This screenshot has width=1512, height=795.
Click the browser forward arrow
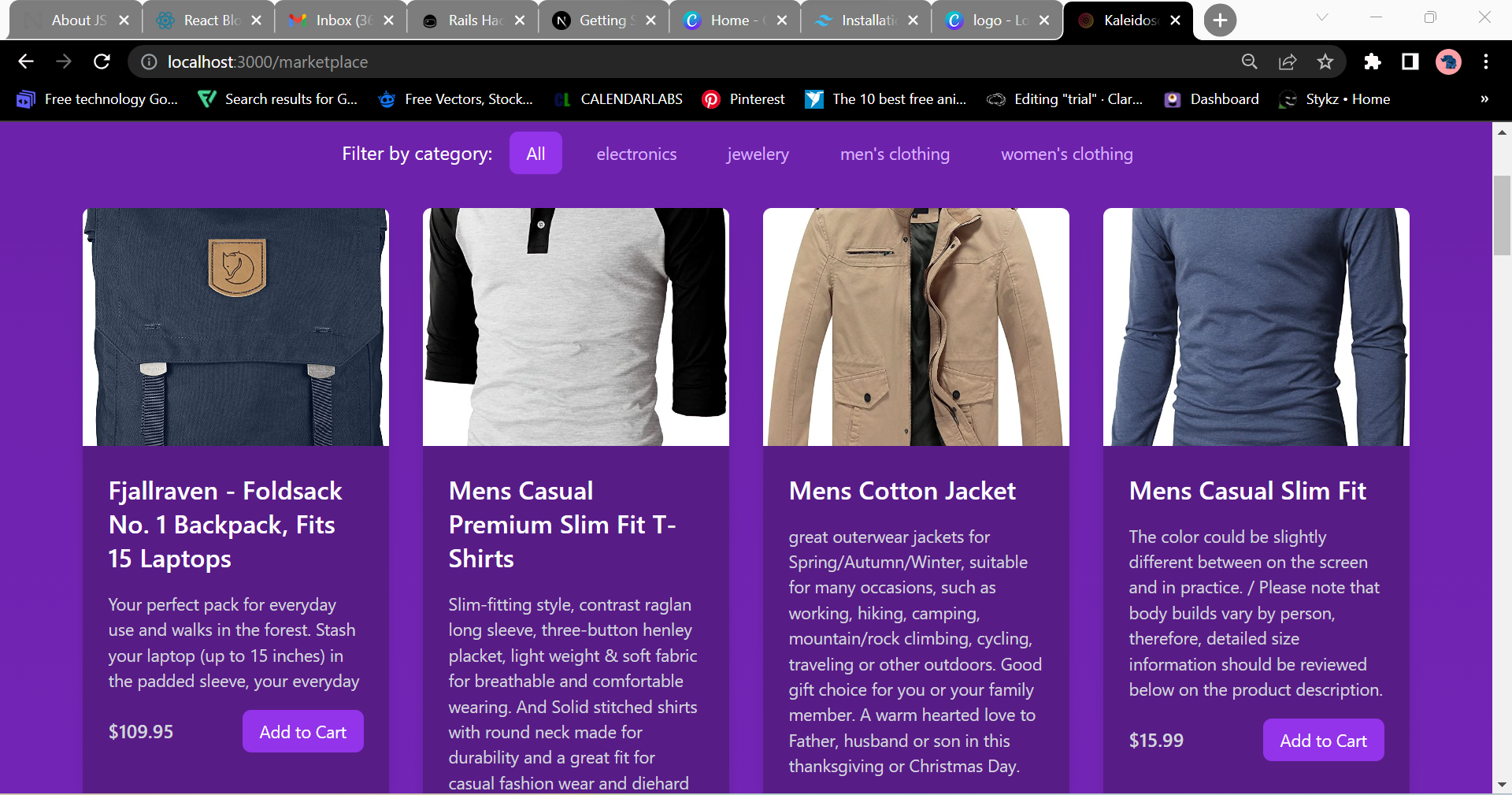(x=64, y=61)
